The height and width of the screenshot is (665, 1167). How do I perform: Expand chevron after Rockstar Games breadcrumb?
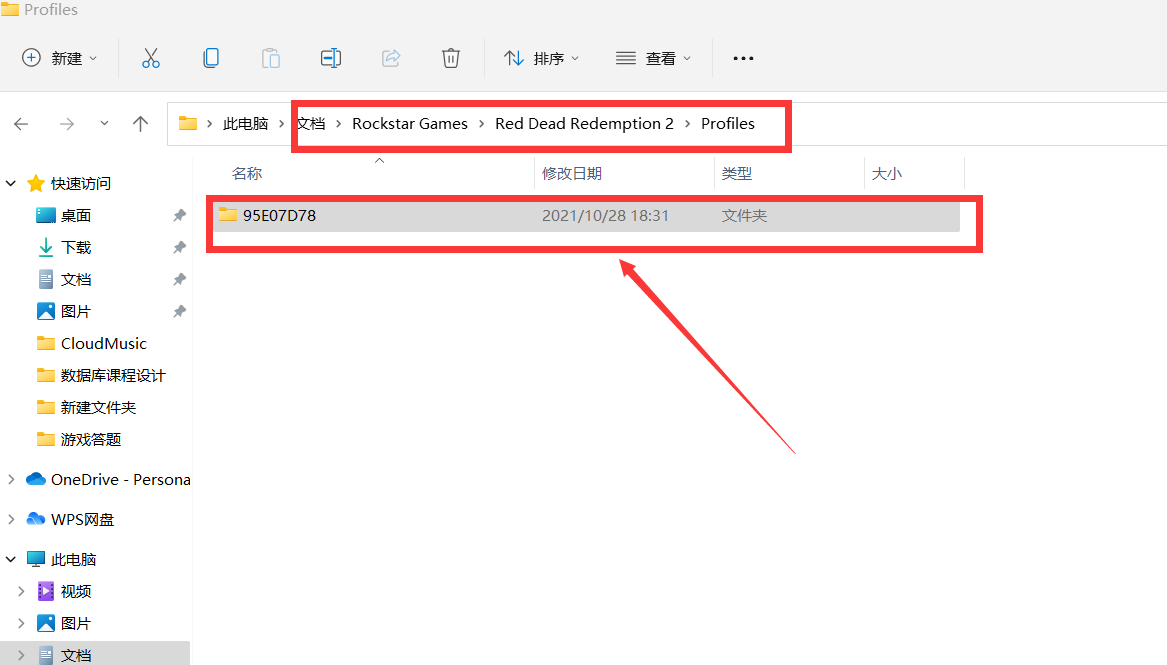pyautogui.click(x=482, y=123)
